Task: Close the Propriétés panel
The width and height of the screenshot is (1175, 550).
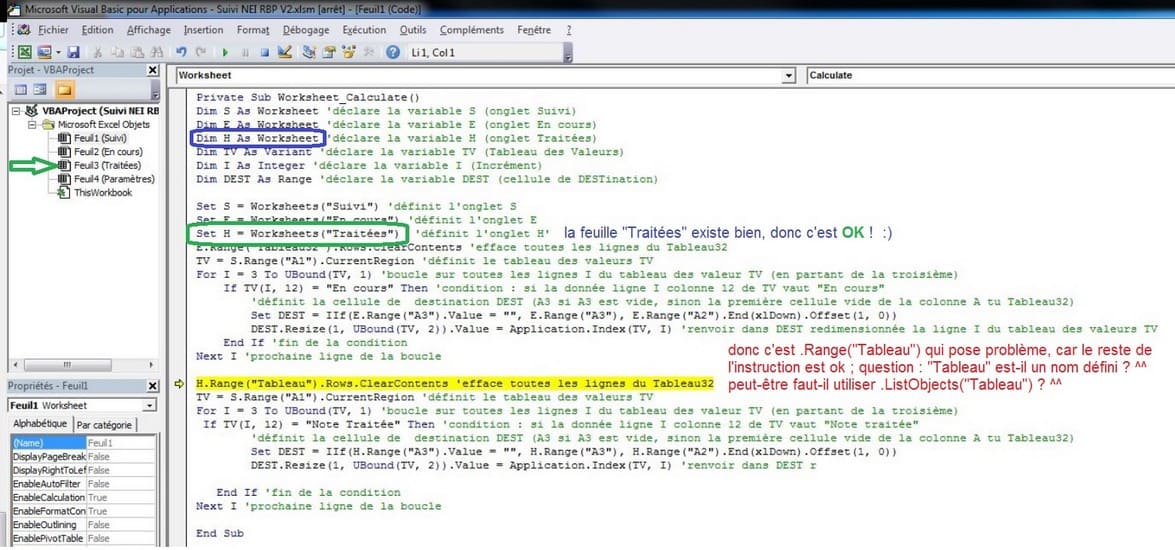Action: 152,385
